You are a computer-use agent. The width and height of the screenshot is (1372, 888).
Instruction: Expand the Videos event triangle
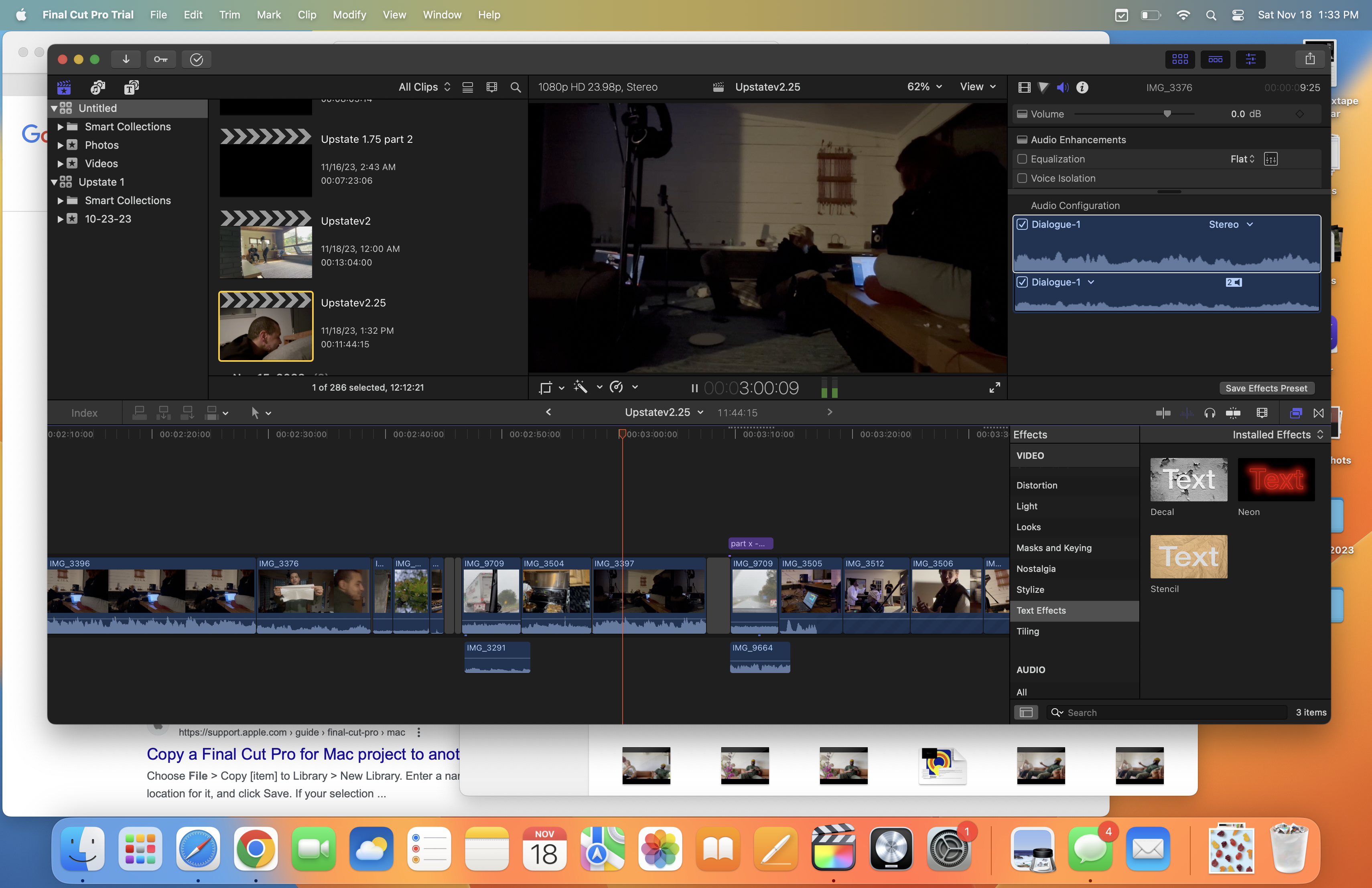tap(60, 164)
